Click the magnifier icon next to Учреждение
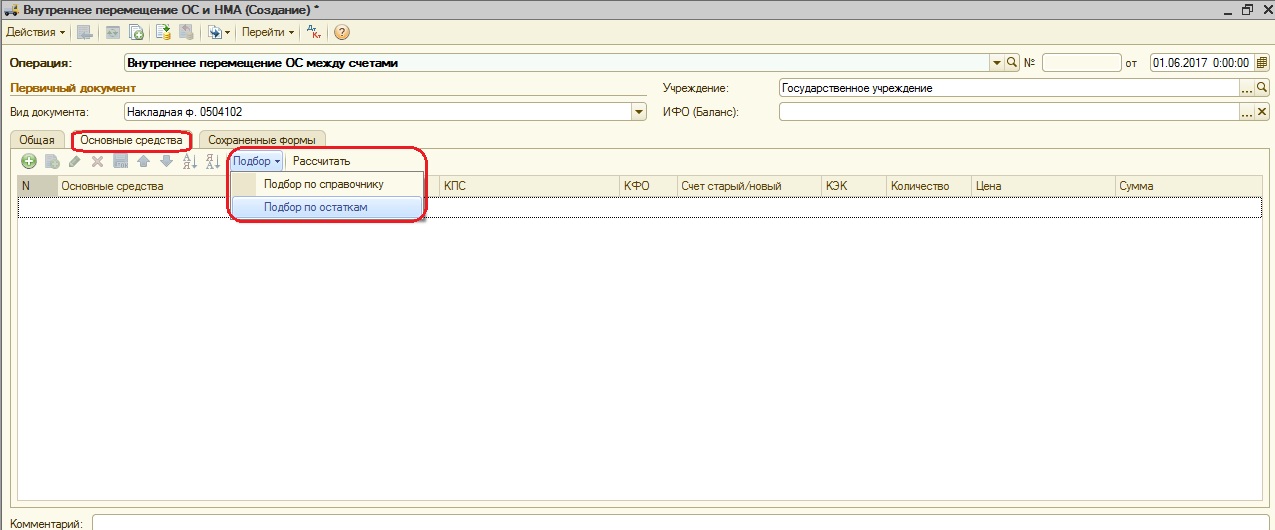The image size is (1275, 530). (x=1262, y=88)
